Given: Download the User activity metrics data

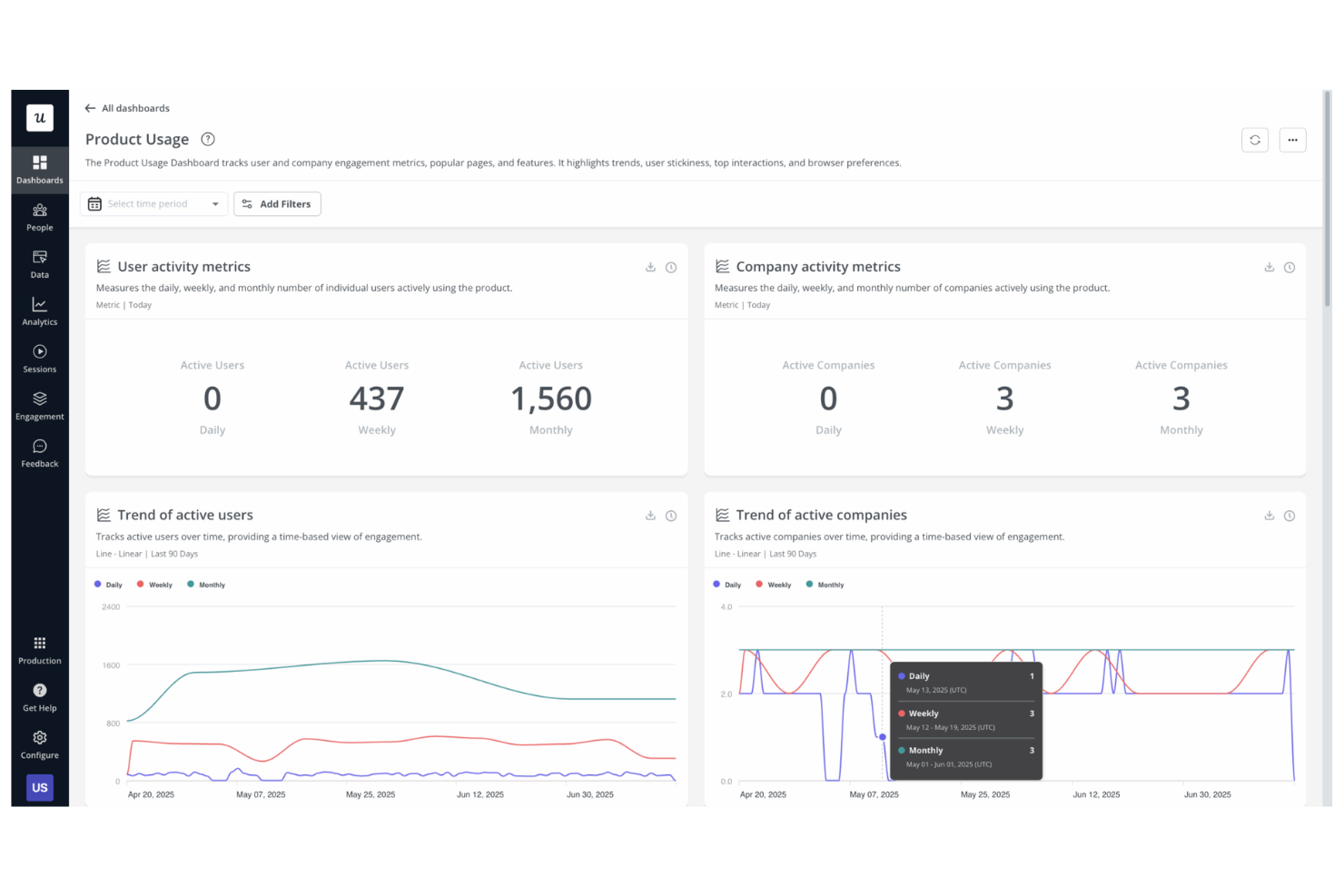Looking at the screenshot, I should (650, 267).
